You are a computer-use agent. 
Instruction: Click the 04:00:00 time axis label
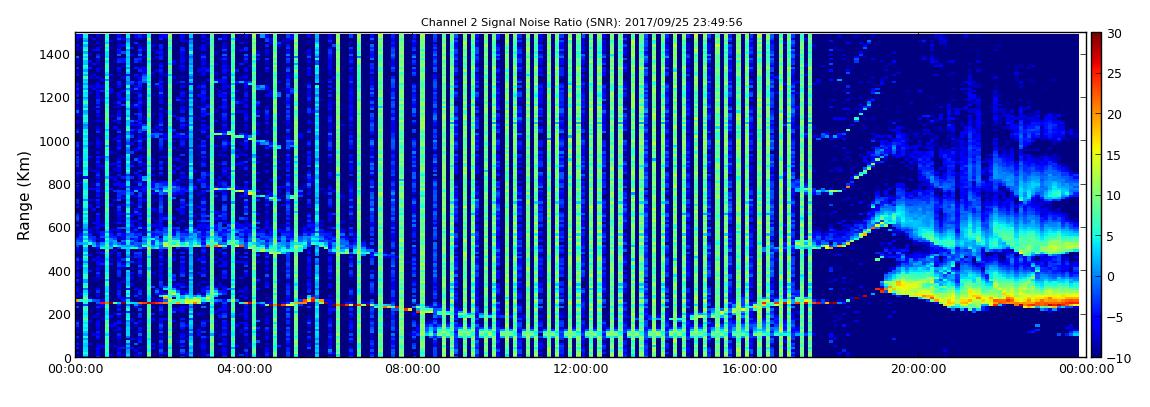tap(242, 370)
